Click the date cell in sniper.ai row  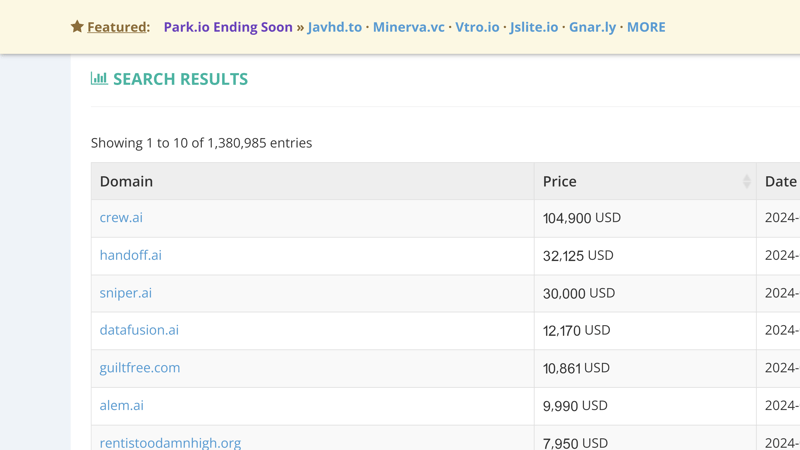(x=779, y=293)
